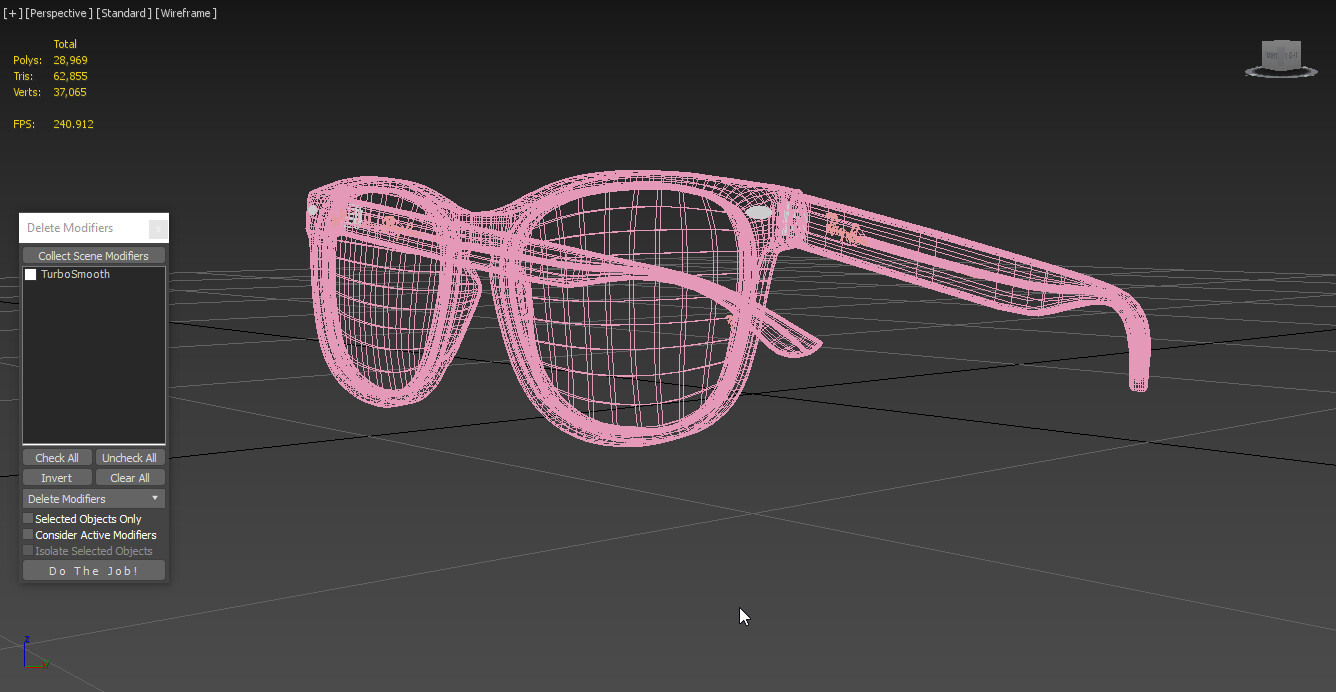This screenshot has height=692, width=1336.
Task: Click the ViewCube navigation widget
Action: tap(1281, 59)
